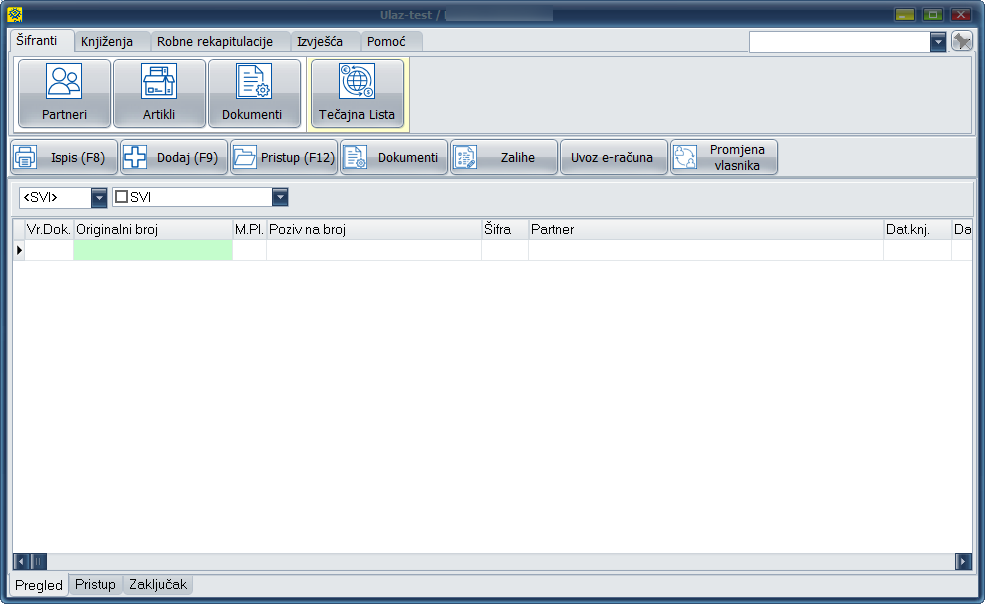This screenshot has height=604, width=985.
Task: Select the green Originalni broj cell
Action: 153,250
